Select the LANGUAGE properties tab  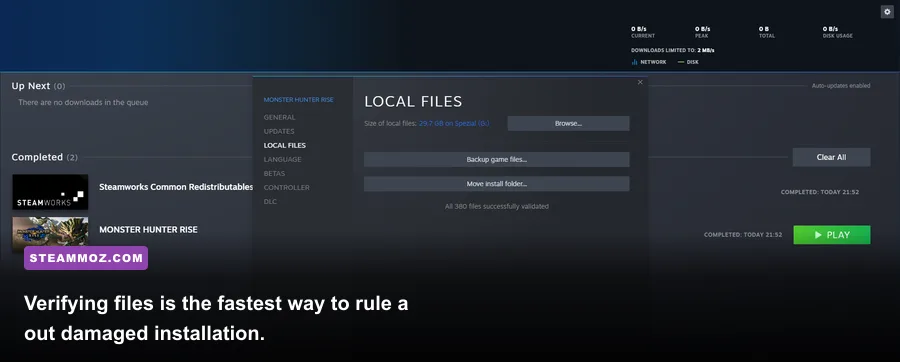(x=282, y=159)
